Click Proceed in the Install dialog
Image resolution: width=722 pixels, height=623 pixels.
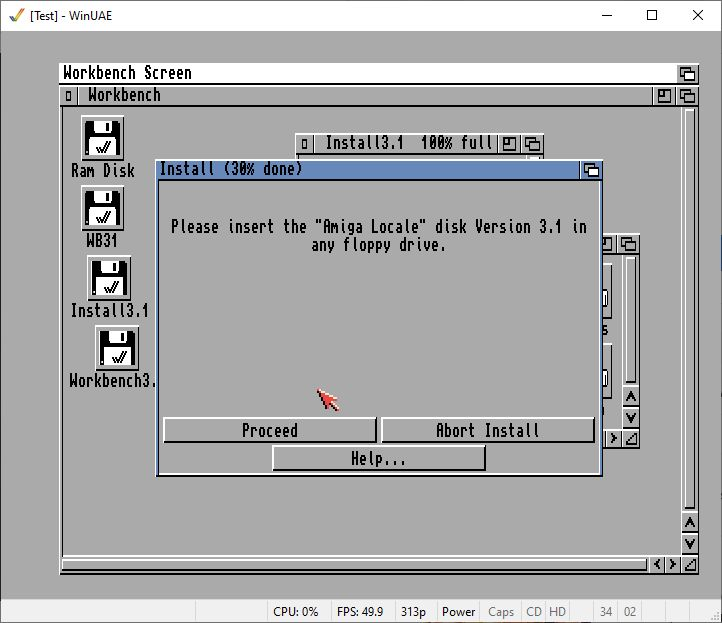click(x=270, y=430)
